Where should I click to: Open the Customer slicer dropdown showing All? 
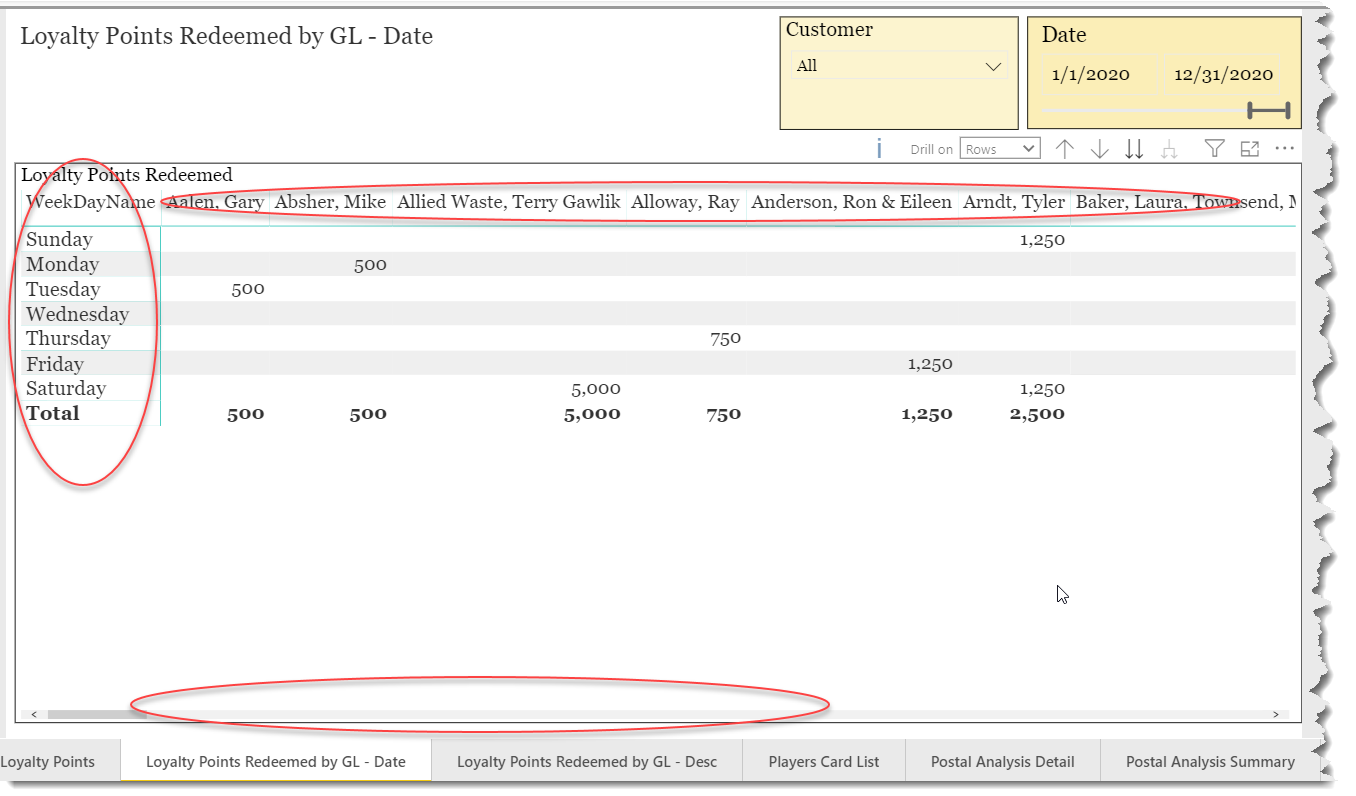coord(898,66)
